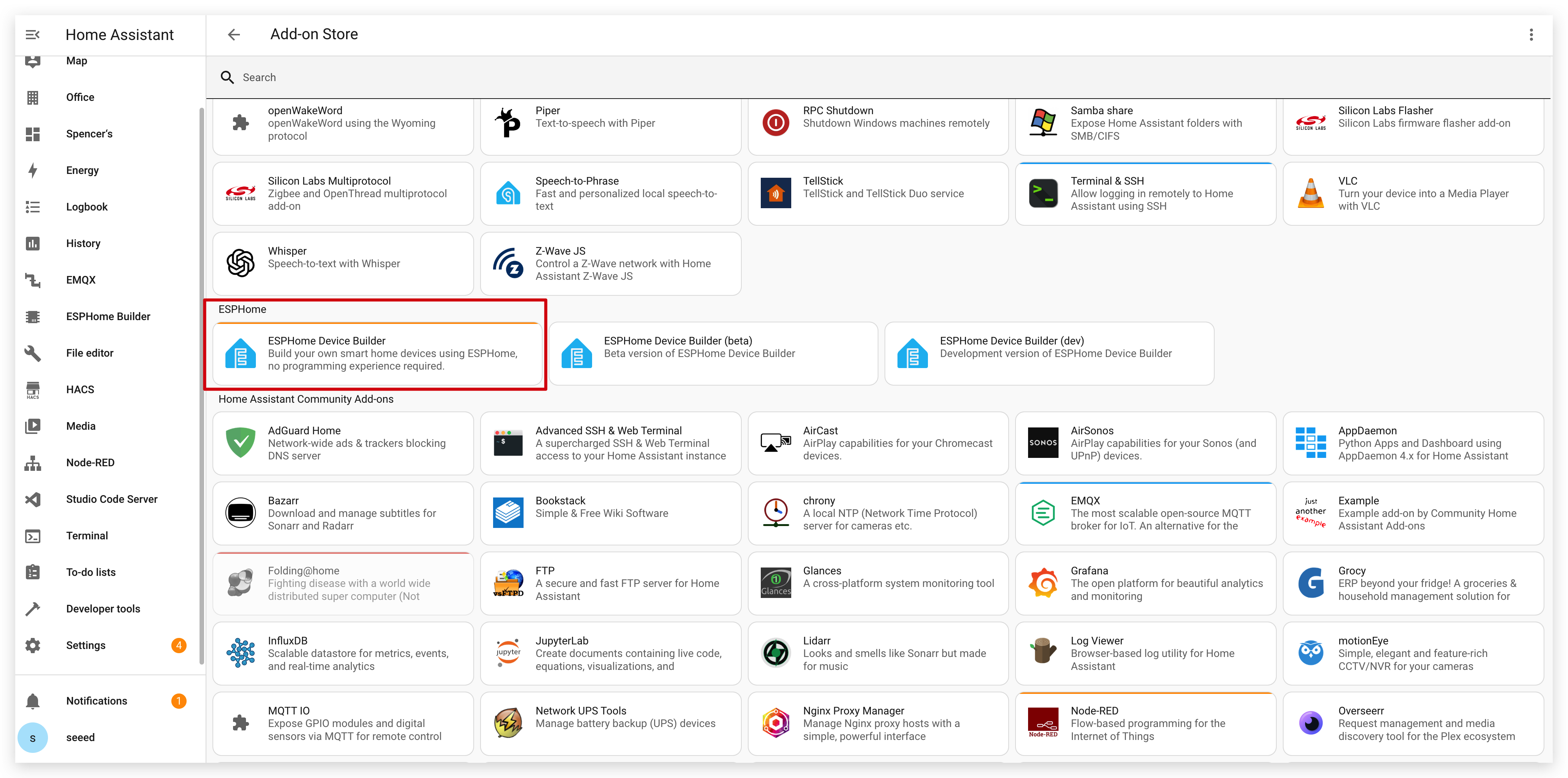Open ESPHome Builder chip icon in sidebar
The height and width of the screenshot is (778, 1568).
pyautogui.click(x=33, y=316)
